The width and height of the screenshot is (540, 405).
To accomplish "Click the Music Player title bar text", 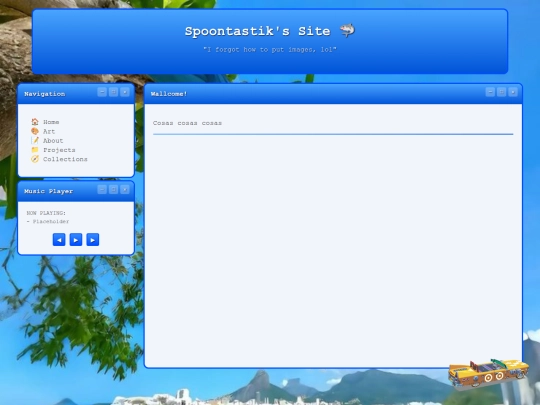I will pyautogui.click(x=49, y=191).
